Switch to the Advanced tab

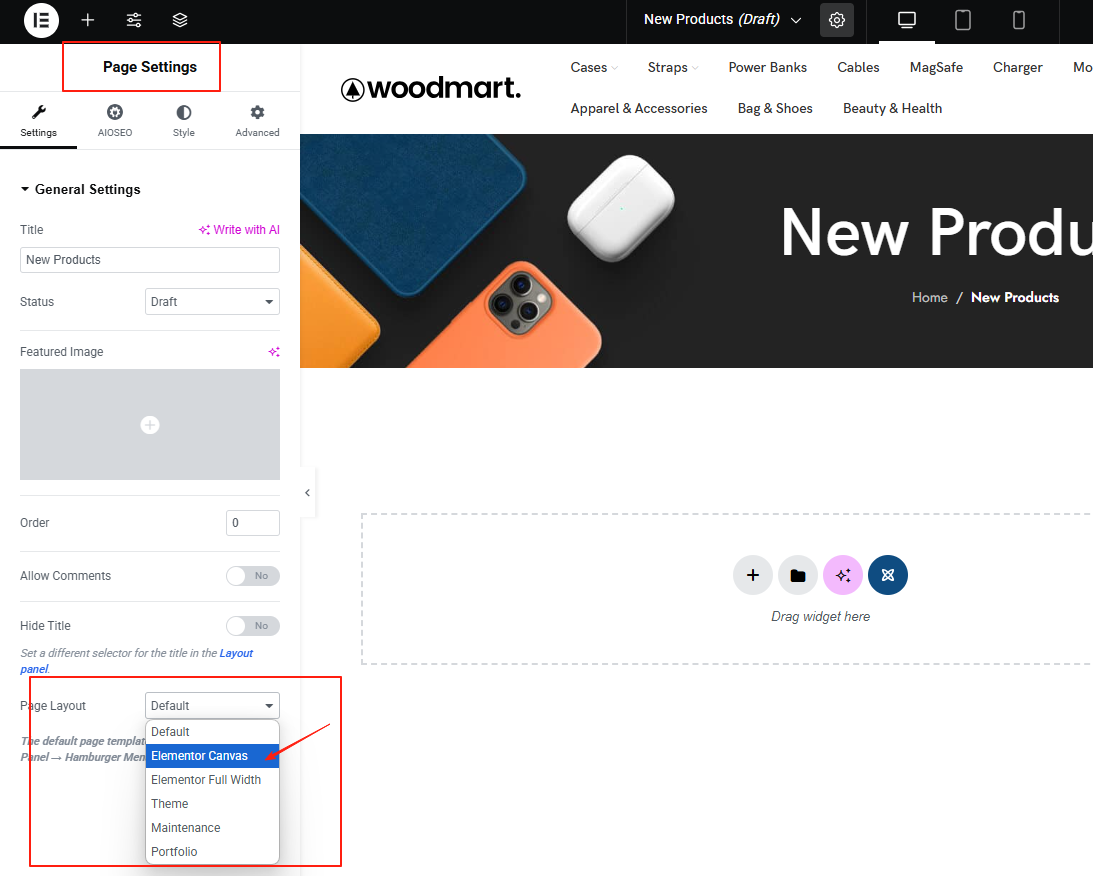pos(257,120)
